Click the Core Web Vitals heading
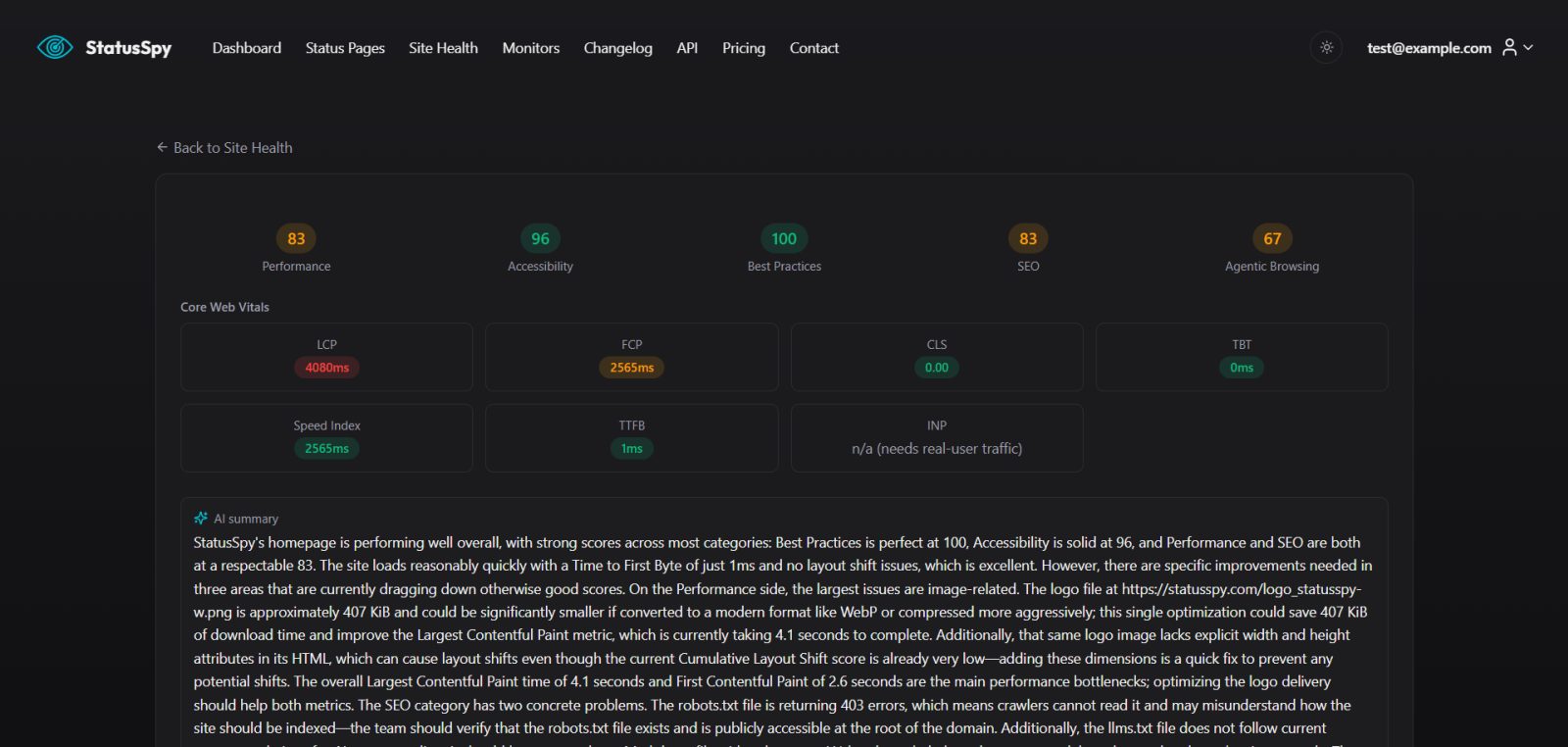 (x=224, y=307)
